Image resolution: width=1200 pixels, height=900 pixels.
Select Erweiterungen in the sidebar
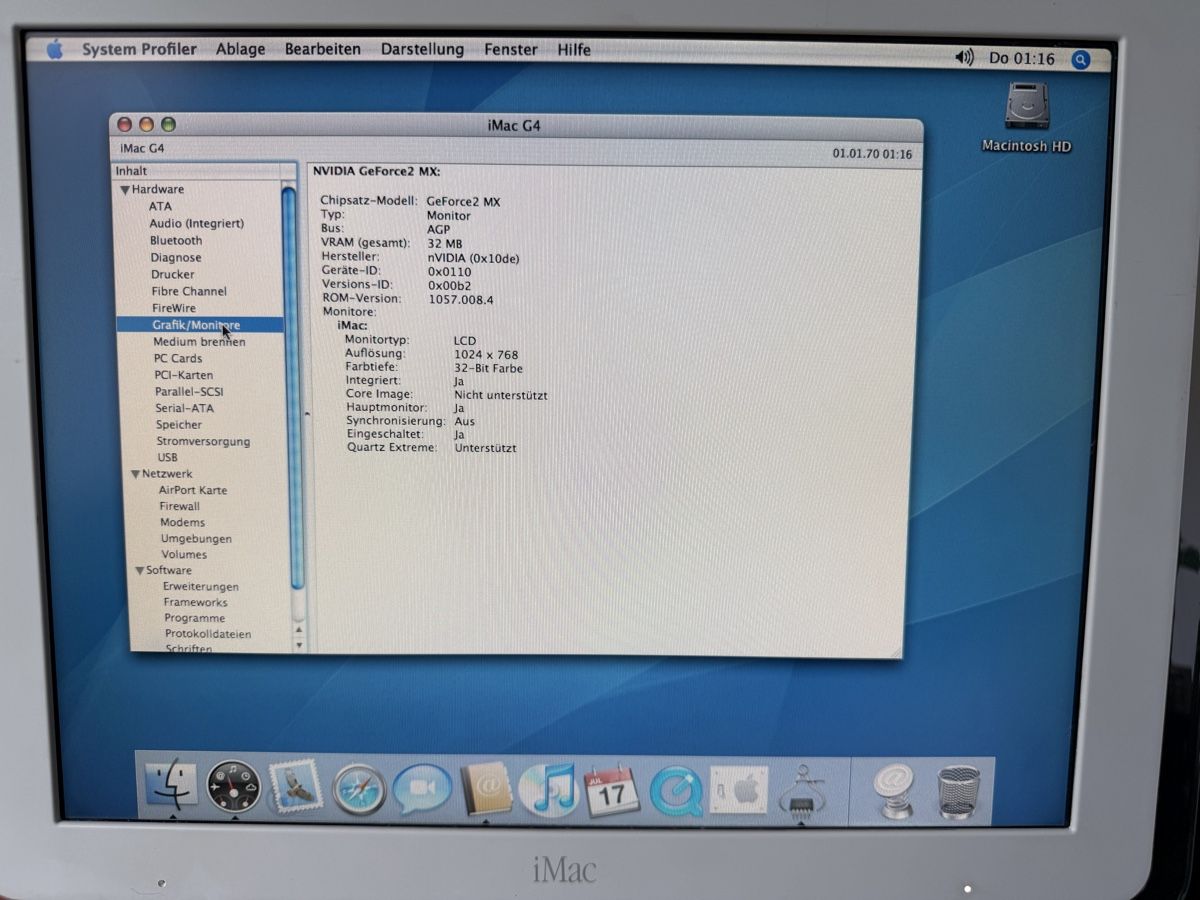tap(201, 586)
